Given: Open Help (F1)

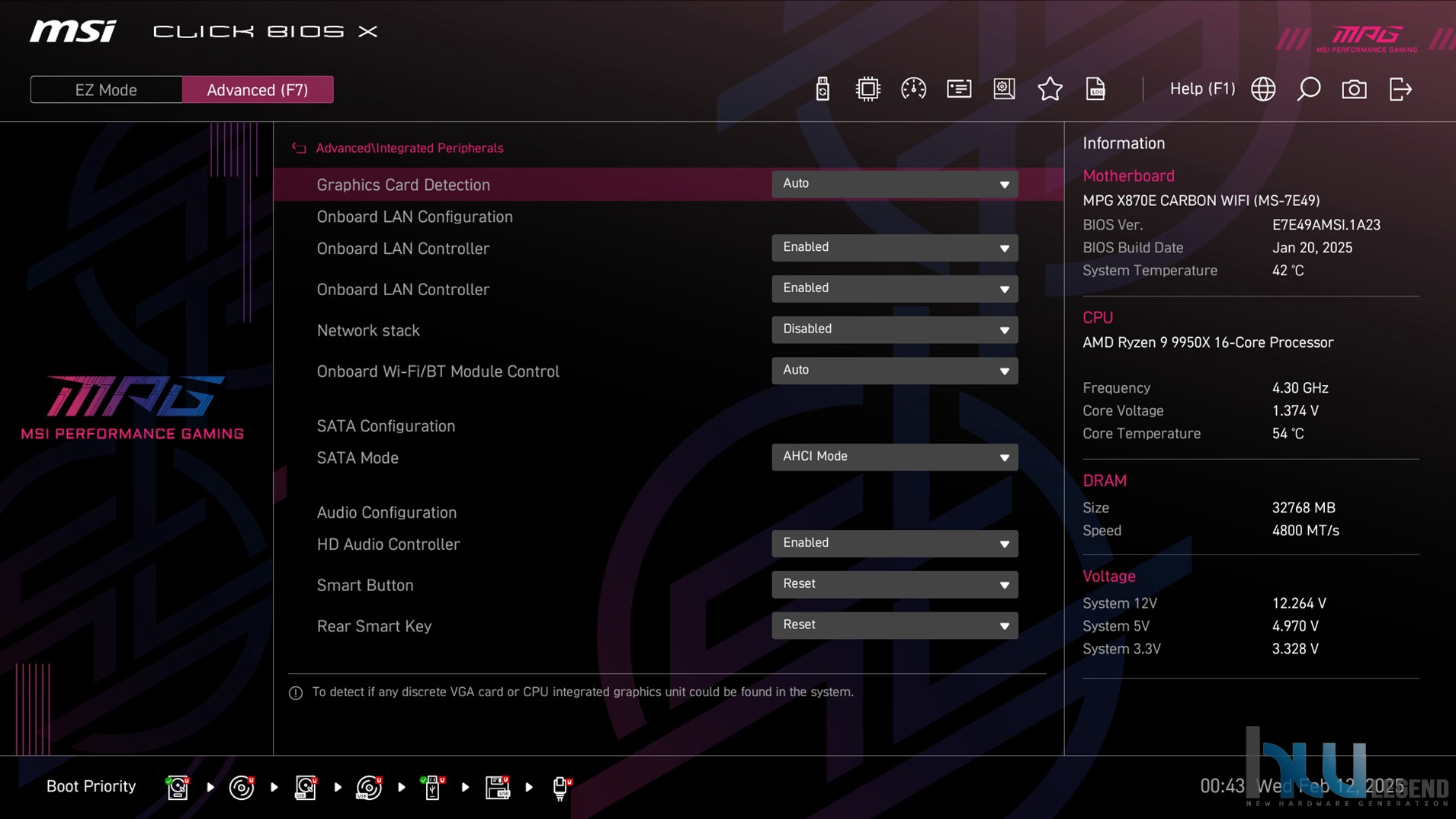Looking at the screenshot, I should (1202, 88).
